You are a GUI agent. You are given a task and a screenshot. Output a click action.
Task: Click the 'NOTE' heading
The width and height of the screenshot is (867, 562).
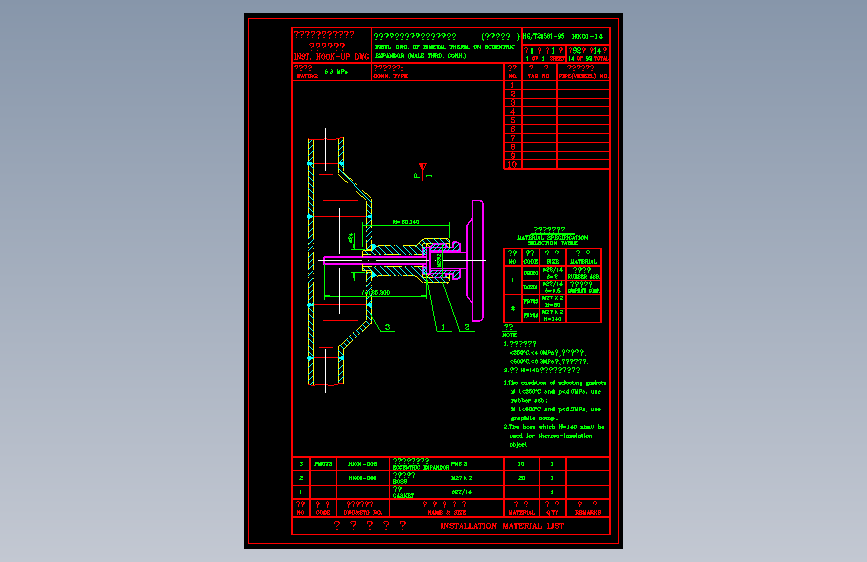pos(509,335)
